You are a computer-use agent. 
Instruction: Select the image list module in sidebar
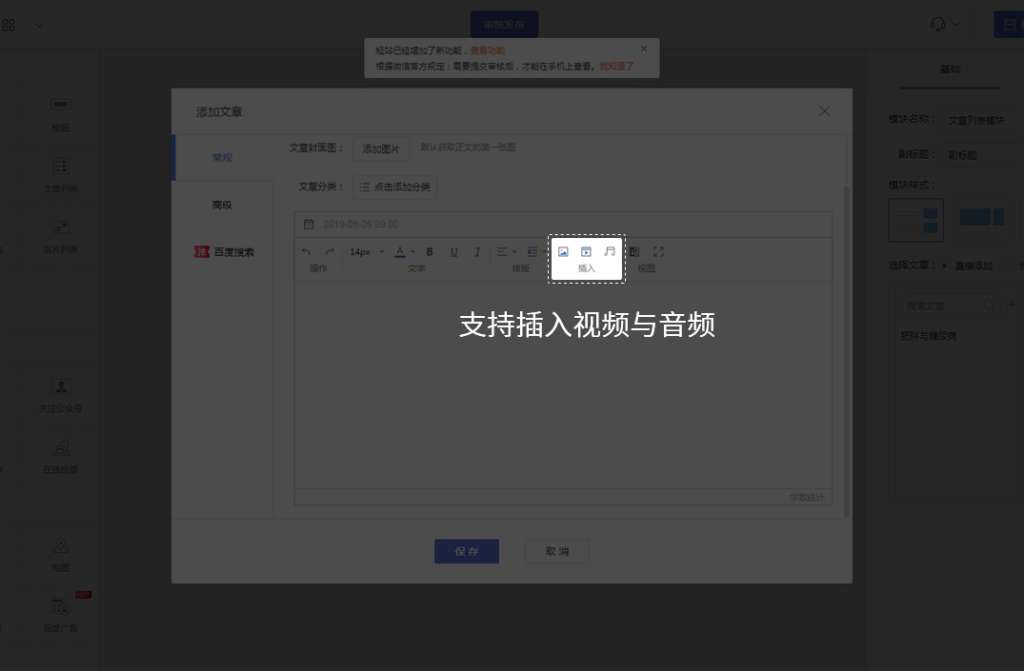[x=61, y=237]
